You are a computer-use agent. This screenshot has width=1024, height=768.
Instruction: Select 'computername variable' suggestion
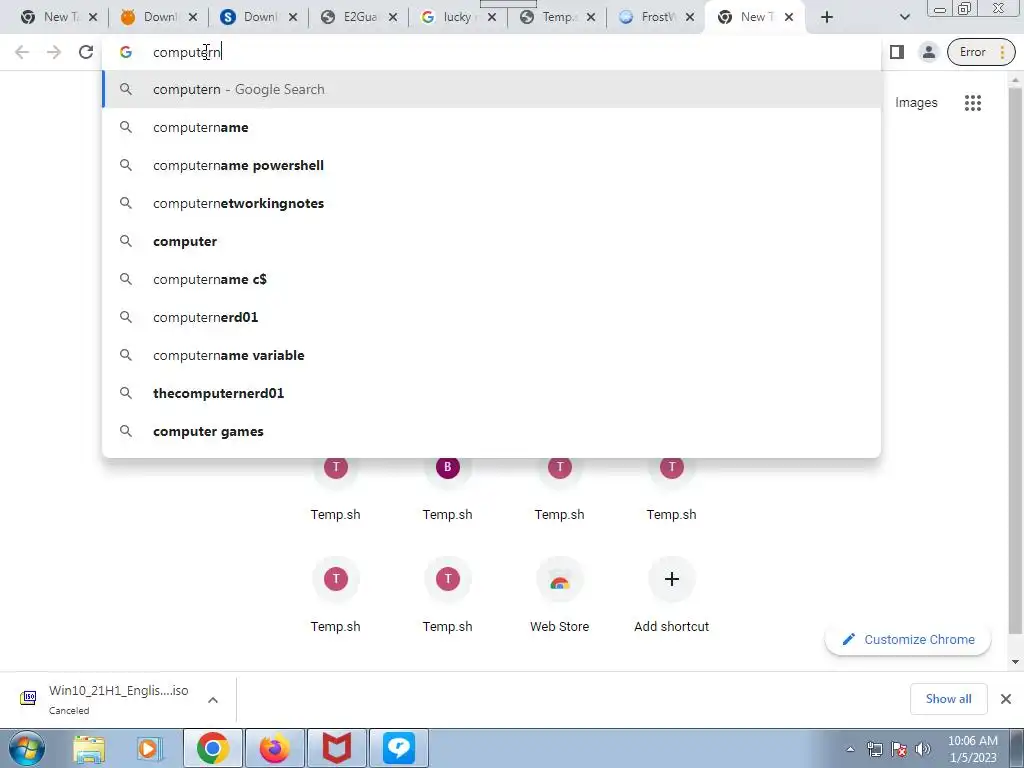pyautogui.click(x=492, y=355)
